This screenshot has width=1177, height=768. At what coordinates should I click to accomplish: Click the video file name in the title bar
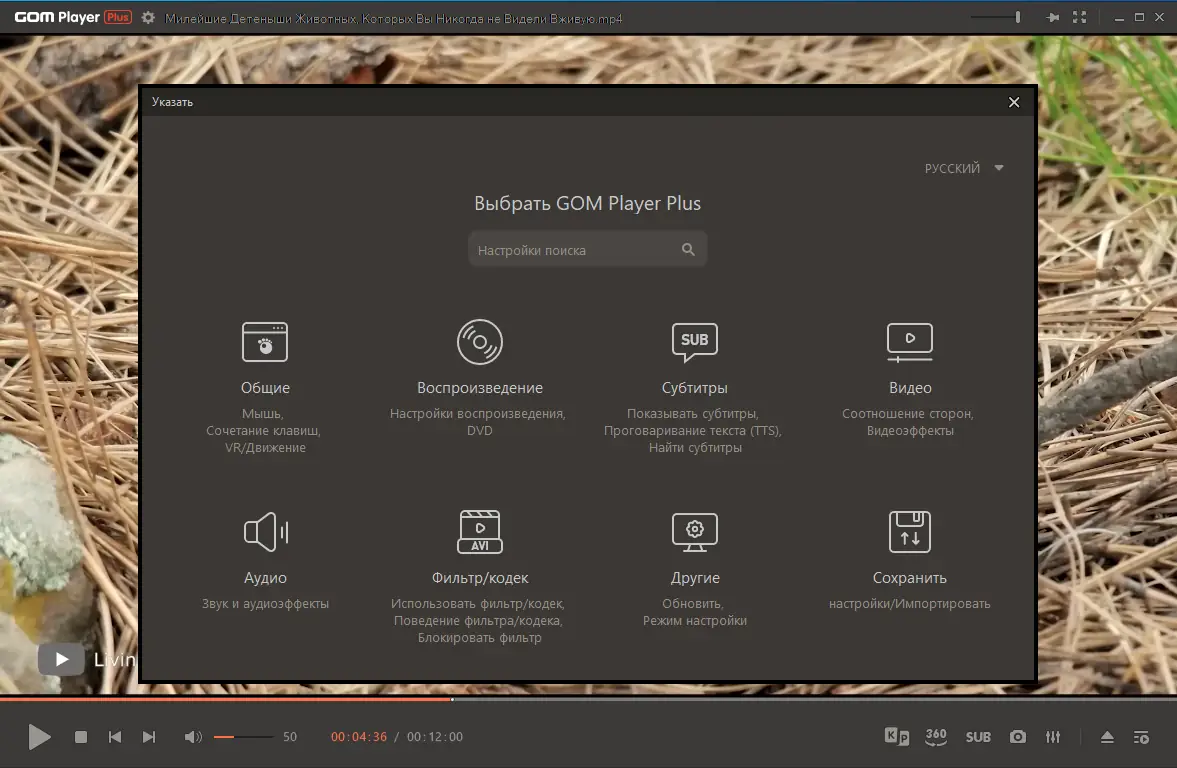393,18
